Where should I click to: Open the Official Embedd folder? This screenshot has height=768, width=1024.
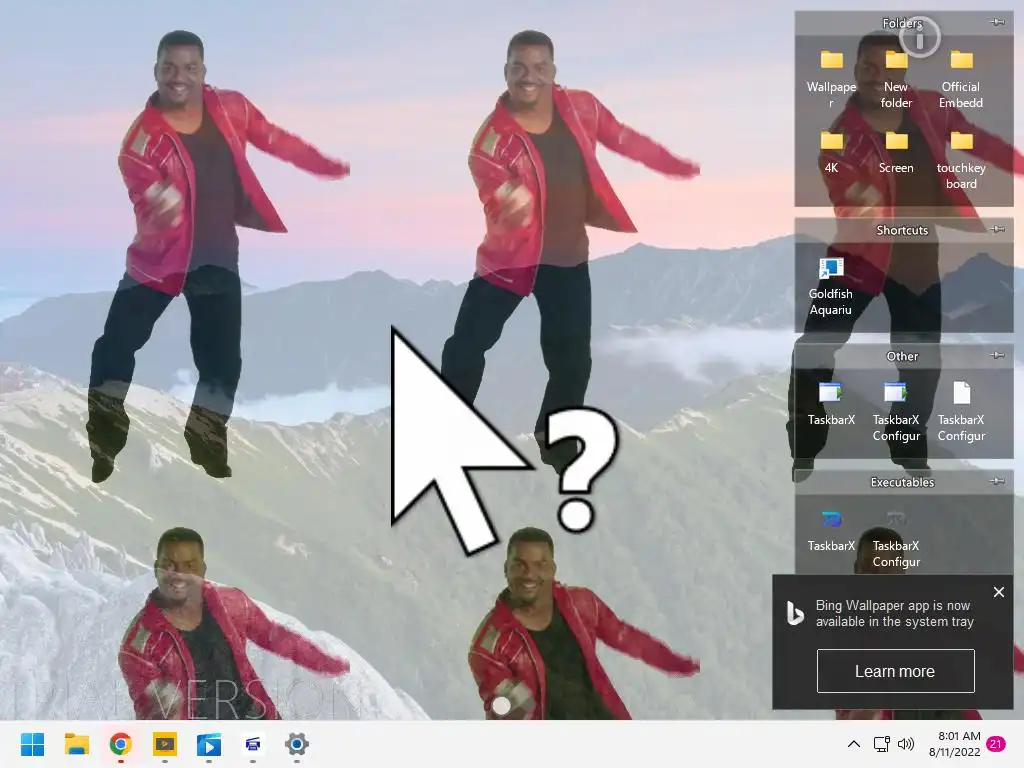click(x=961, y=77)
